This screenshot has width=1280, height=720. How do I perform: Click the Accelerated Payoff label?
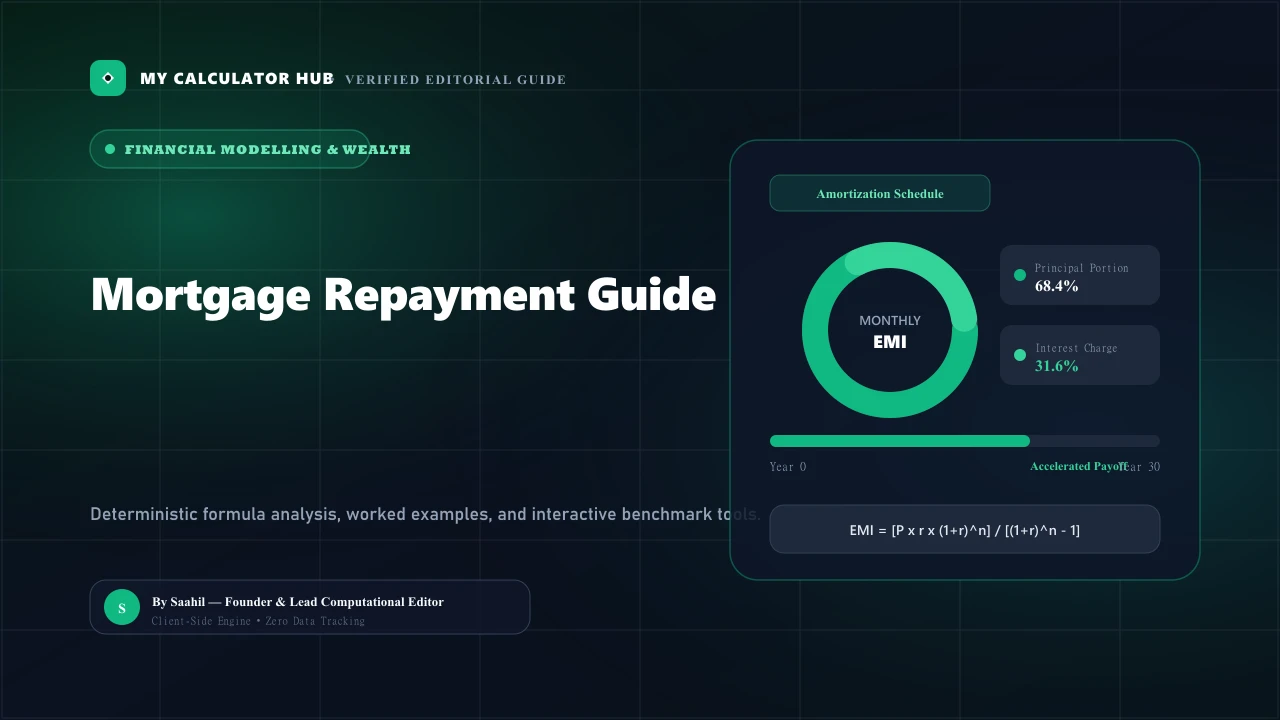(1079, 467)
